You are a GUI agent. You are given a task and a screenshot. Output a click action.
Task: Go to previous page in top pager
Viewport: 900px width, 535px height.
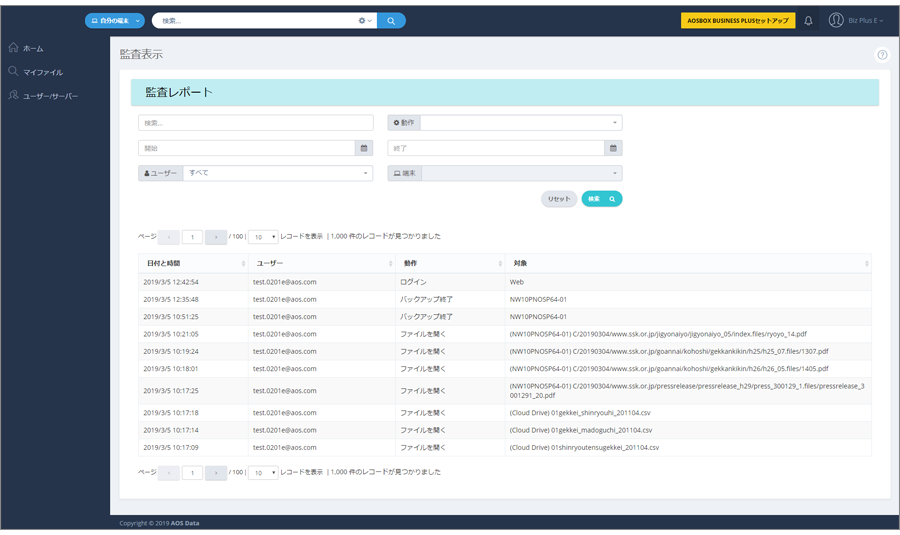pyautogui.click(x=169, y=237)
